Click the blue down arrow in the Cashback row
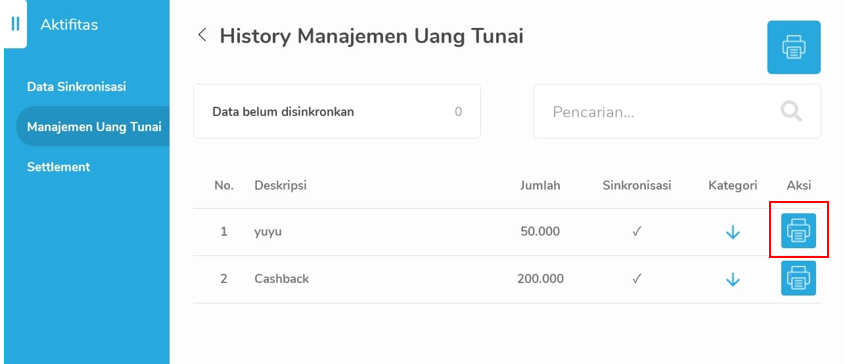 733,280
